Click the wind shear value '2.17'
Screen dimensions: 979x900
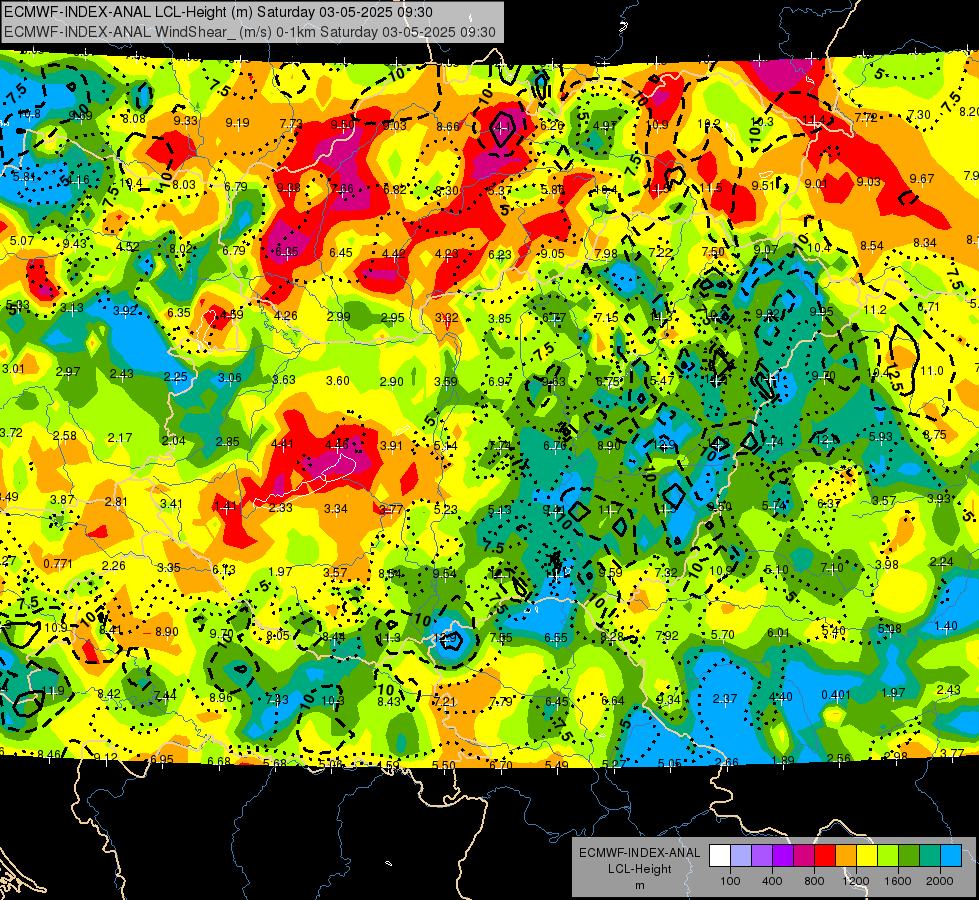120,438
